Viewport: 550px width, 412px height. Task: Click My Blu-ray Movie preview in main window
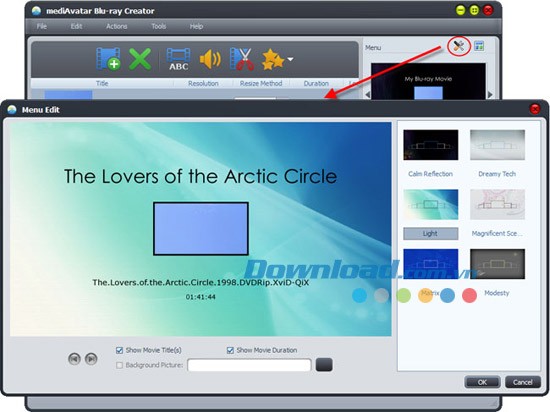click(x=428, y=81)
